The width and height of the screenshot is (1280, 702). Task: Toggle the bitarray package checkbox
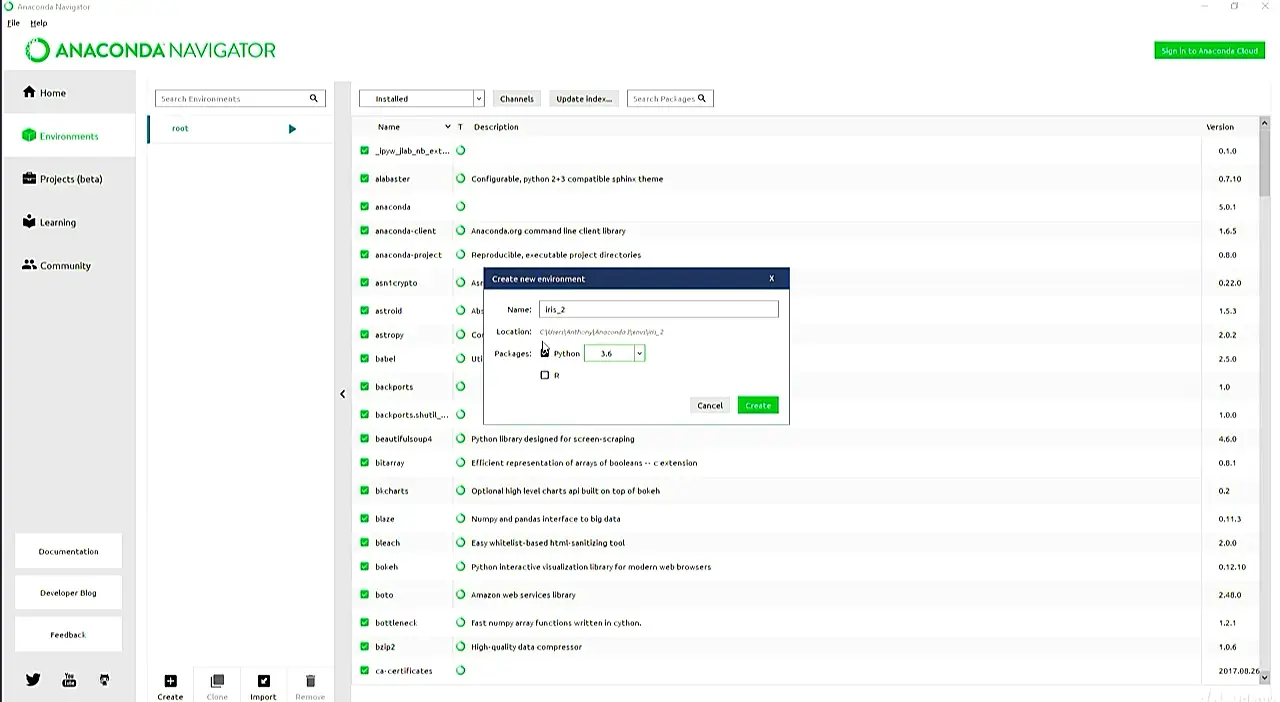coord(365,463)
